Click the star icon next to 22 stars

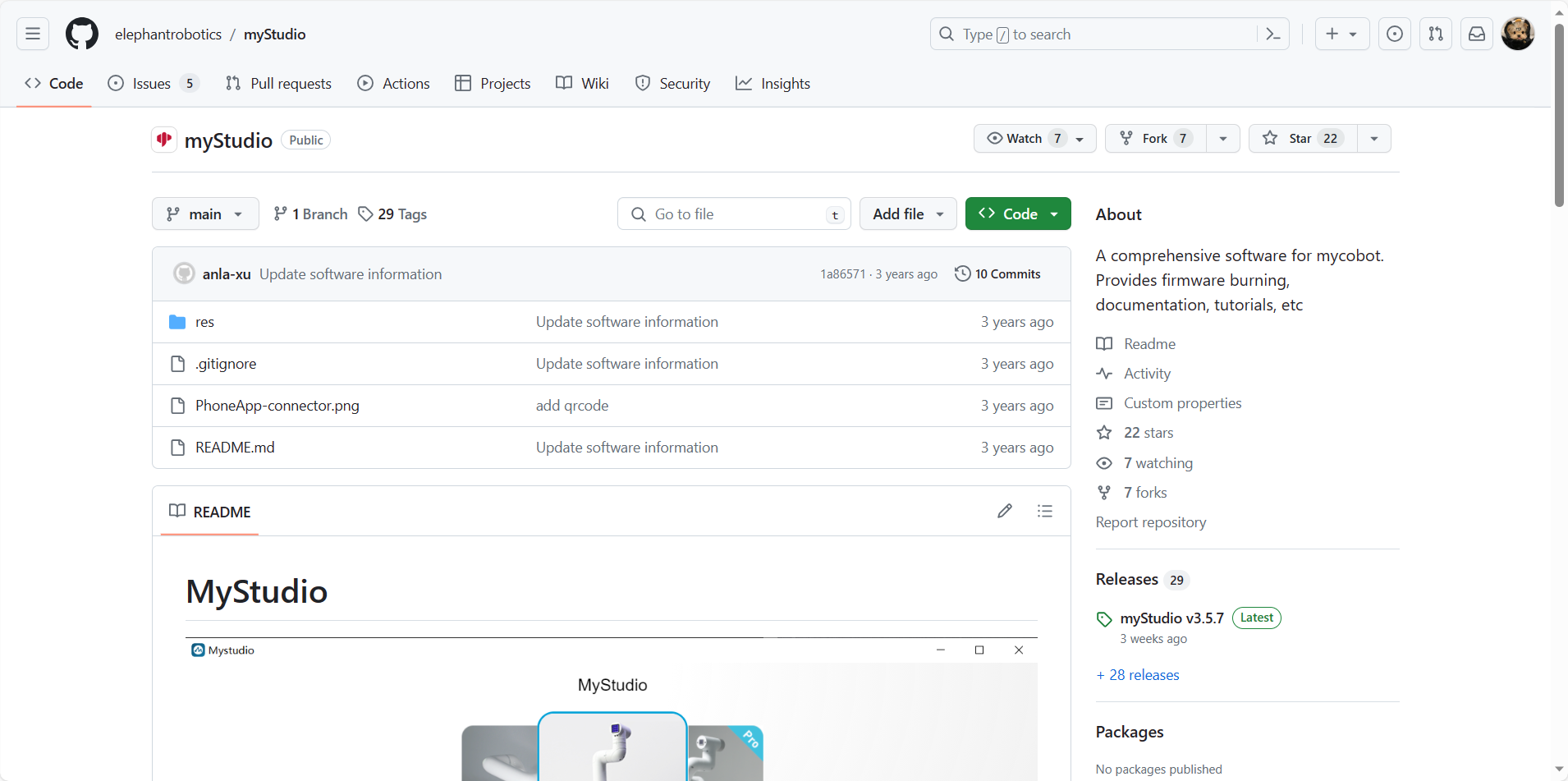1104,433
